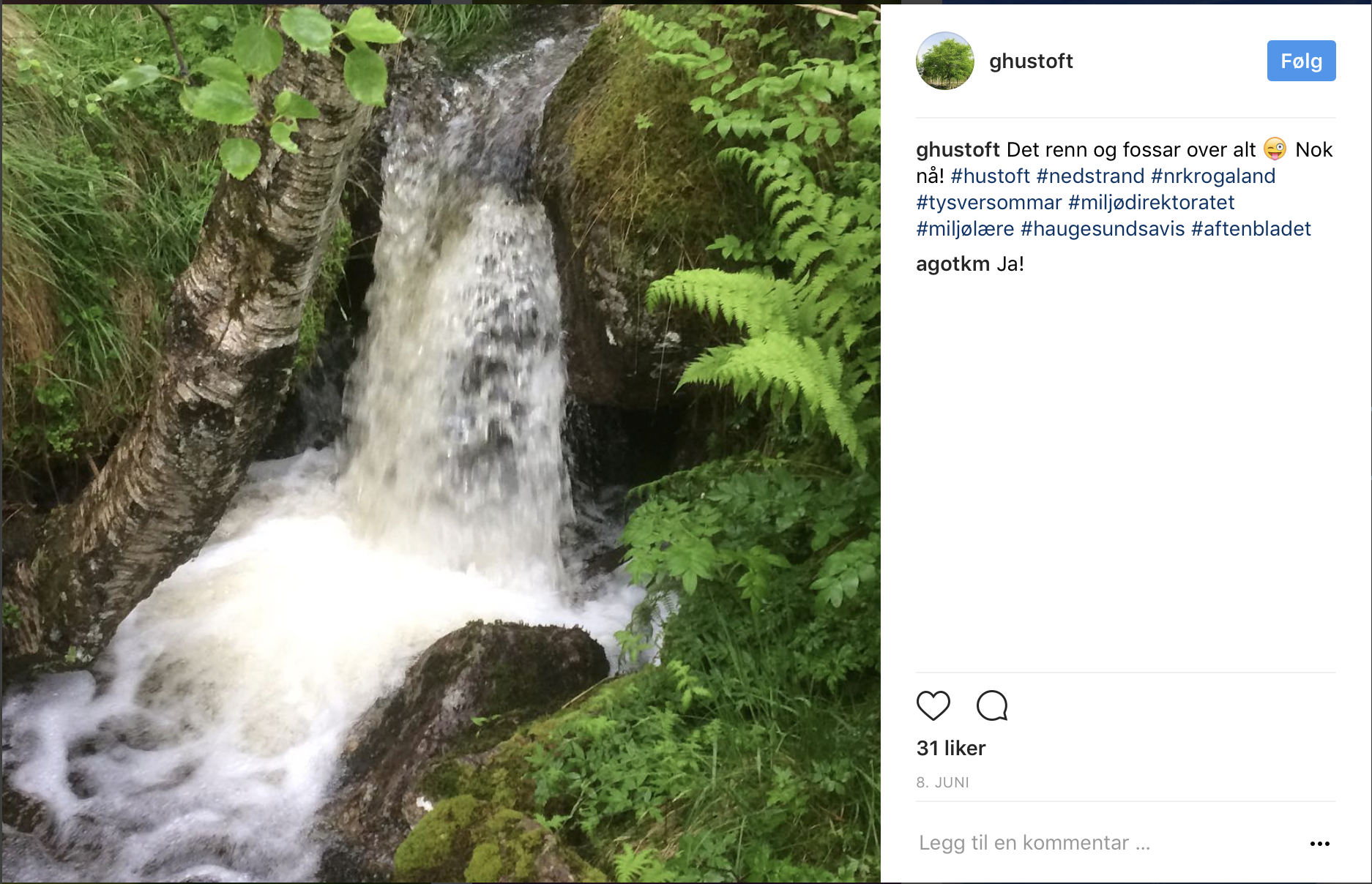Screen dimensions: 1372x884
Task: View the 31 liker likes list
Action: (x=951, y=748)
